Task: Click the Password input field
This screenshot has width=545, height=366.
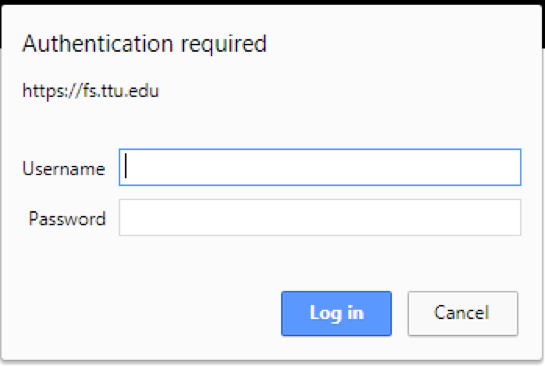Action: pos(320,217)
